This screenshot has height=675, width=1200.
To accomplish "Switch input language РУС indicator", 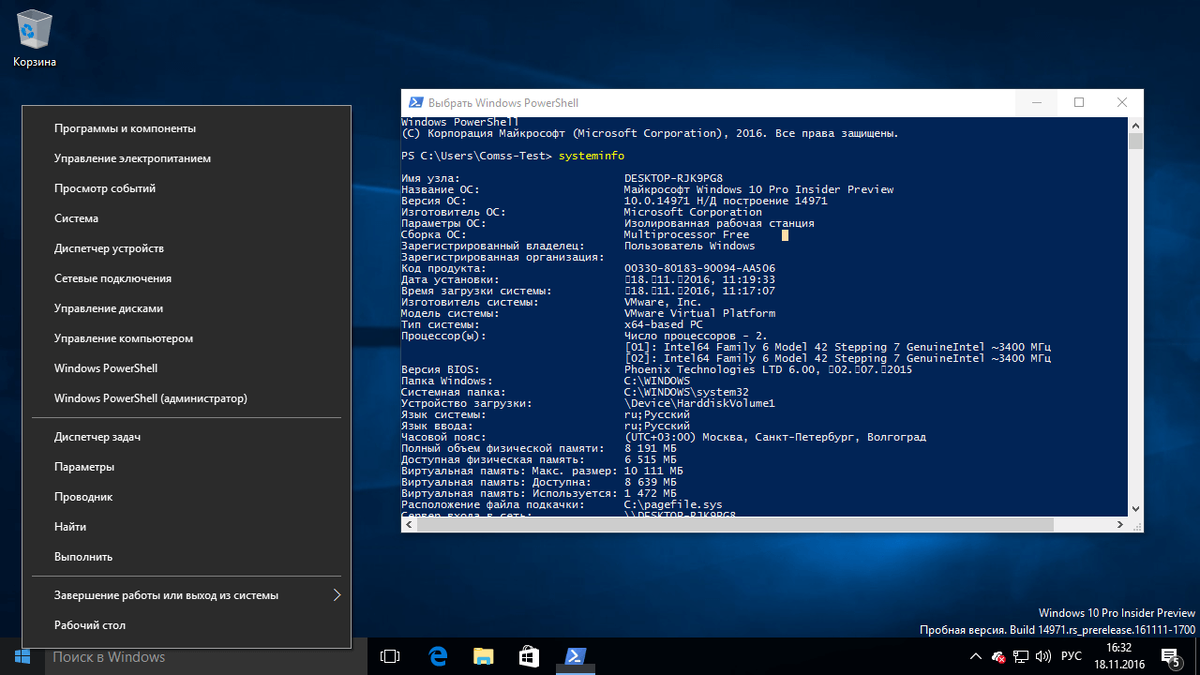I will click(1071, 657).
